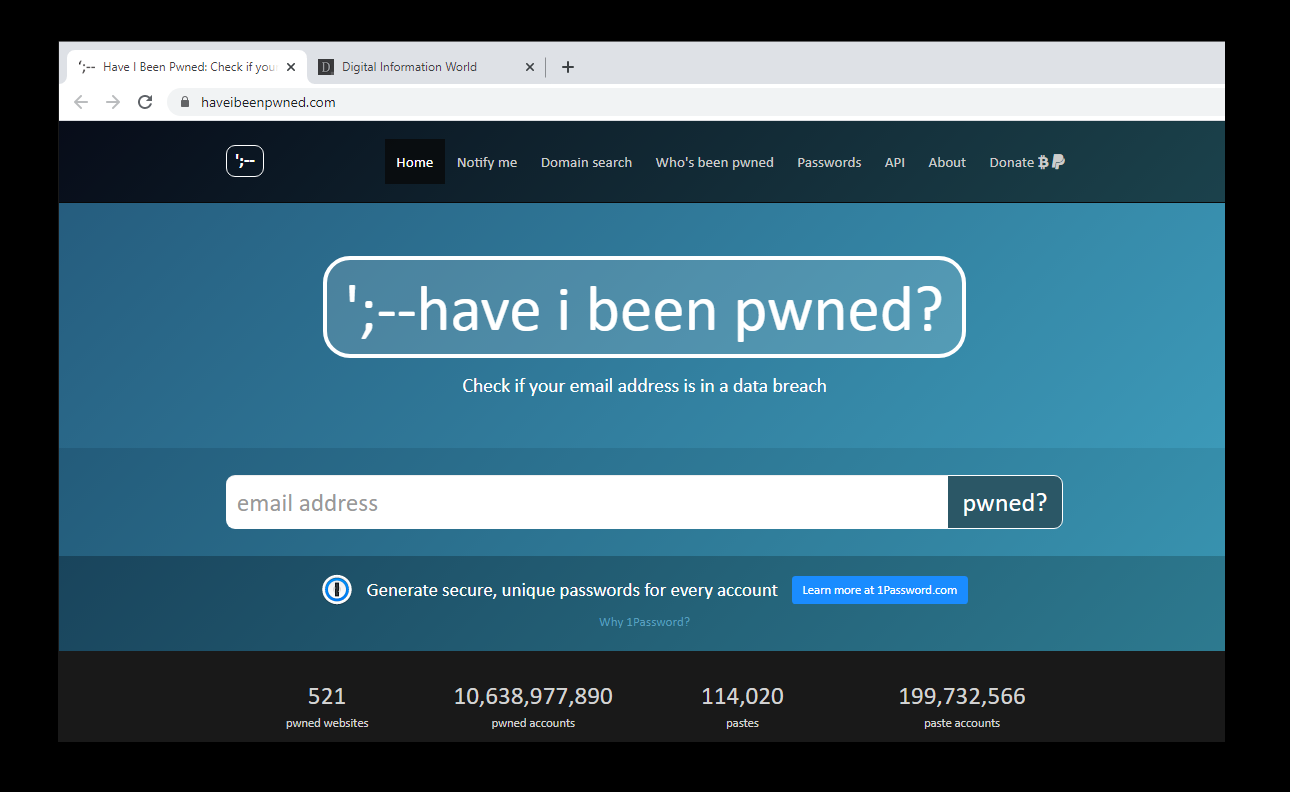The image size is (1290, 792).
Task: Click the pwned? search button
Action: (1005, 502)
